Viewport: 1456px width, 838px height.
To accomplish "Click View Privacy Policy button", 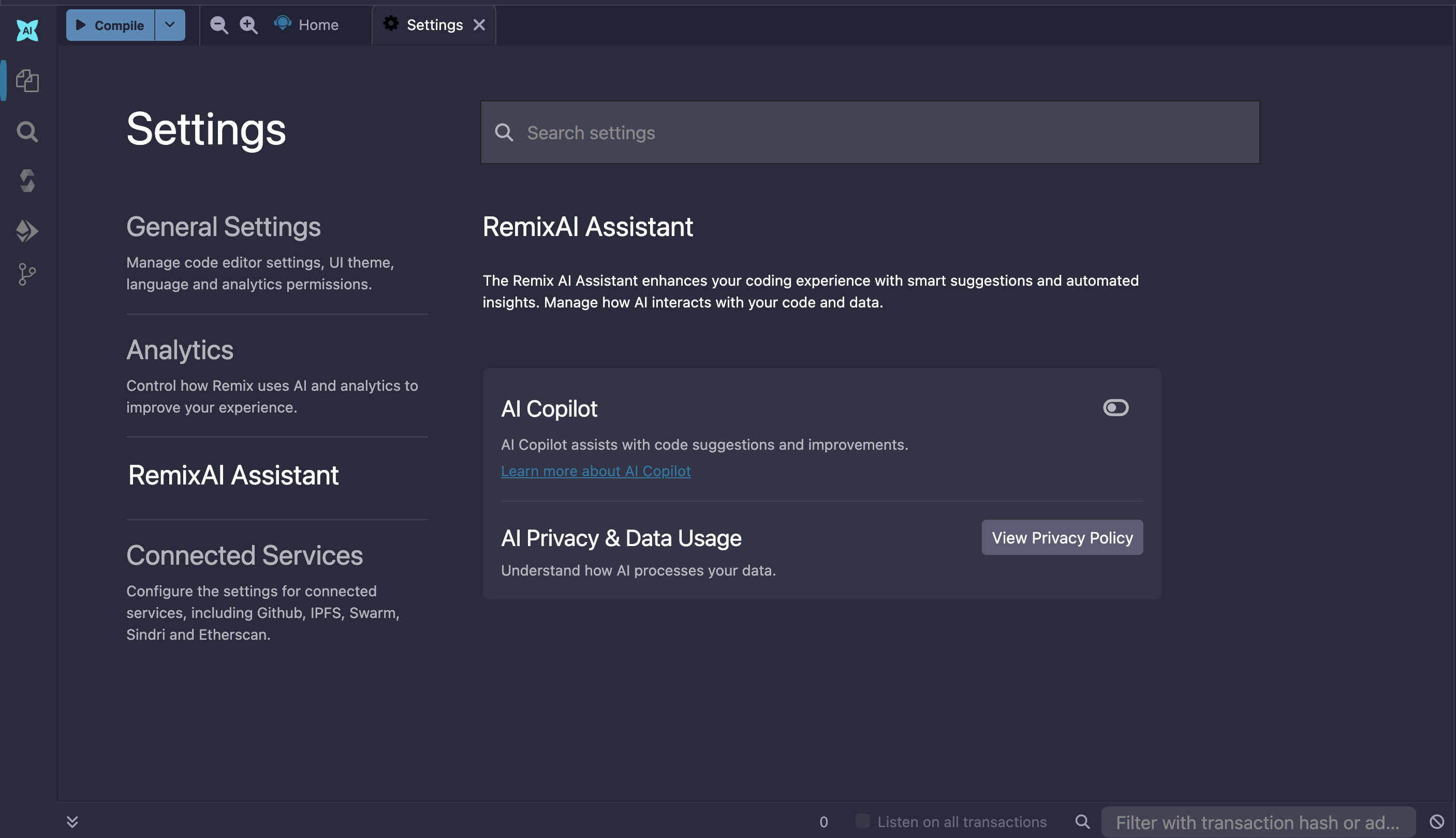I will 1062,537.
